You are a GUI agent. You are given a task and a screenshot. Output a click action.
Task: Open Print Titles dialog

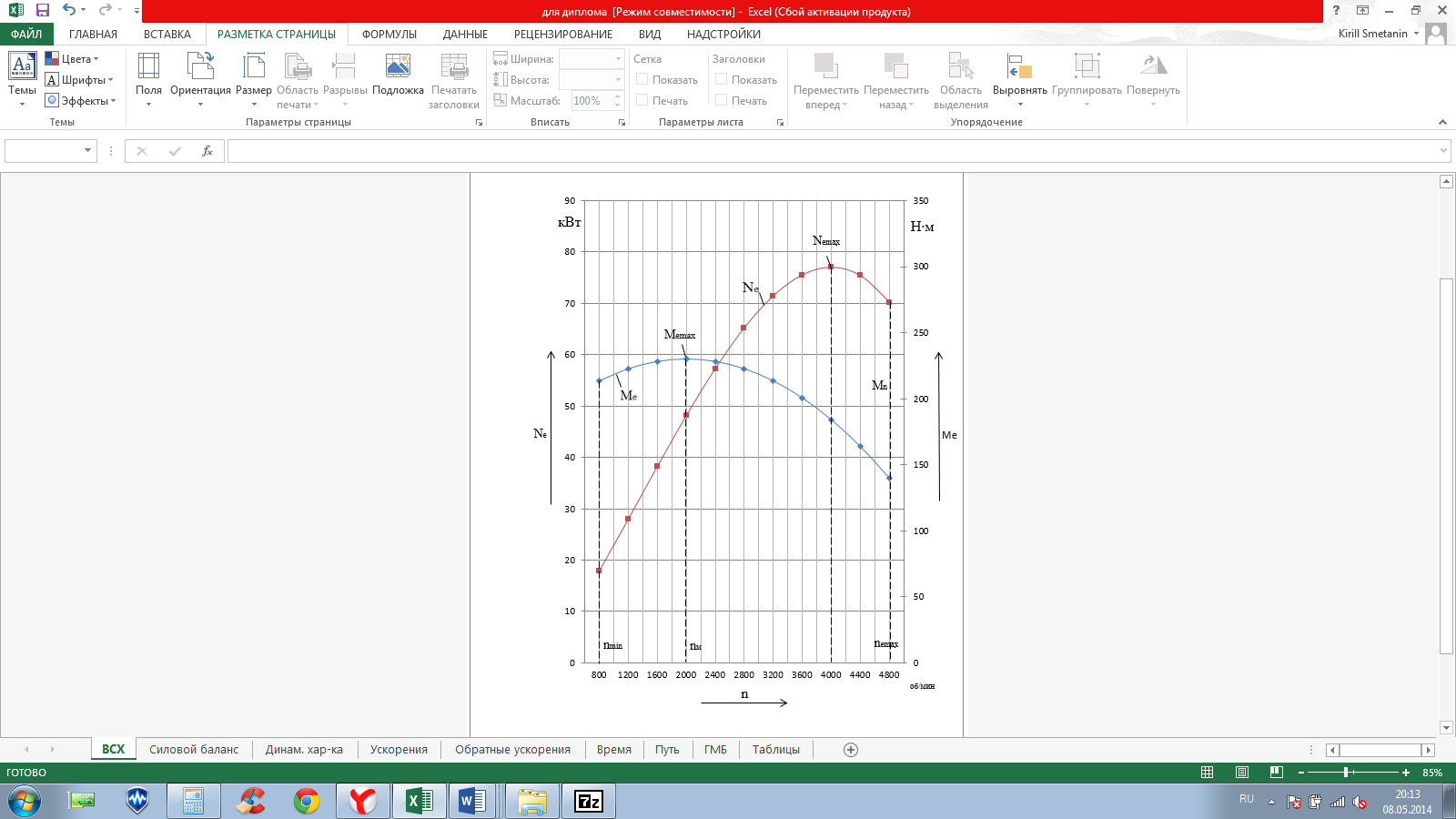pyautogui.click(x=454, y=80)
